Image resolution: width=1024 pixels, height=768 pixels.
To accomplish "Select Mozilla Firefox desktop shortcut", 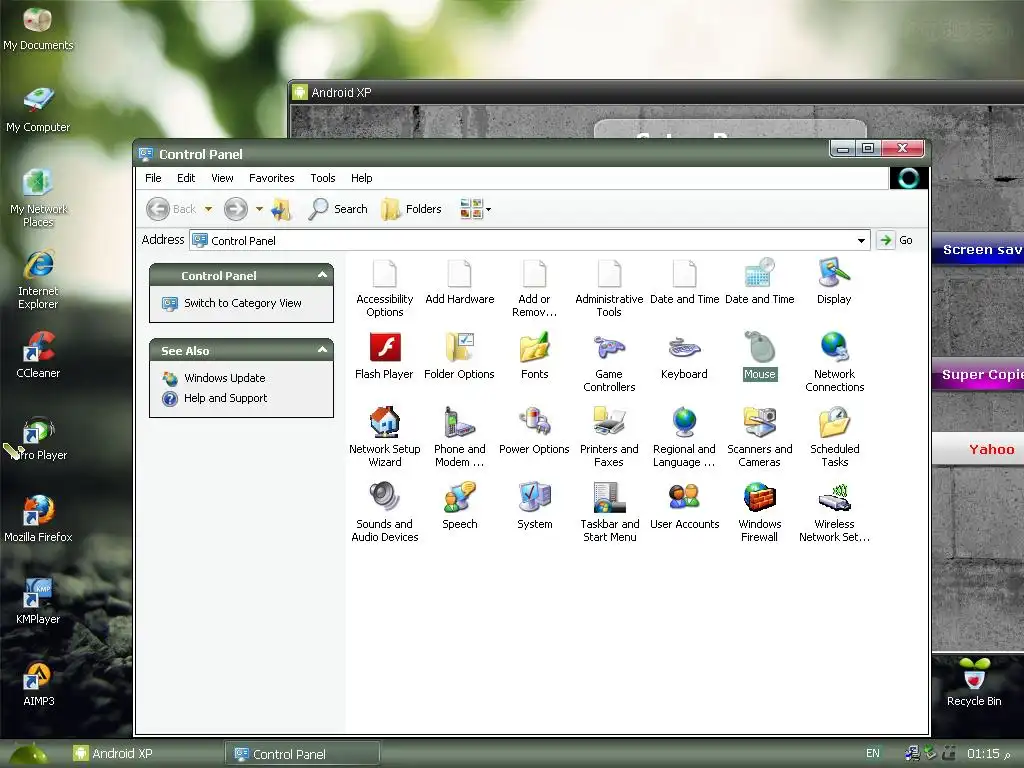I will coord(38,519).
